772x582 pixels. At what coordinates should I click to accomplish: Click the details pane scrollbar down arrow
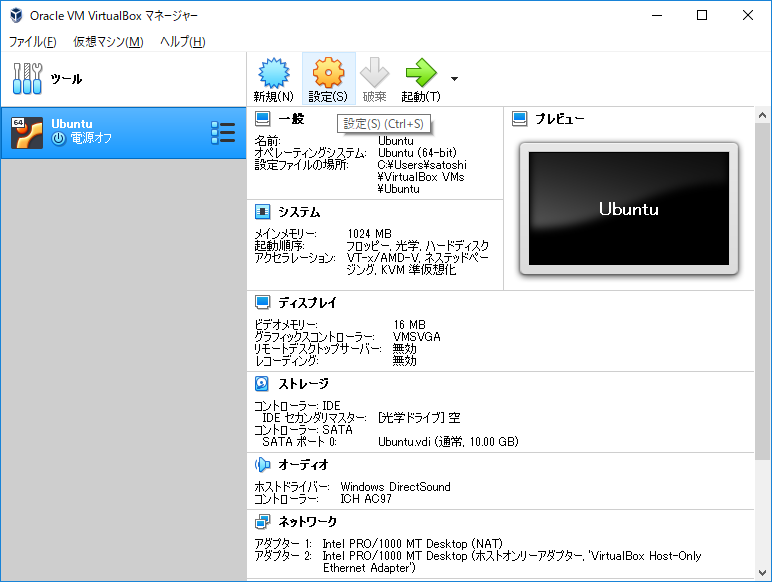(762, 573)
